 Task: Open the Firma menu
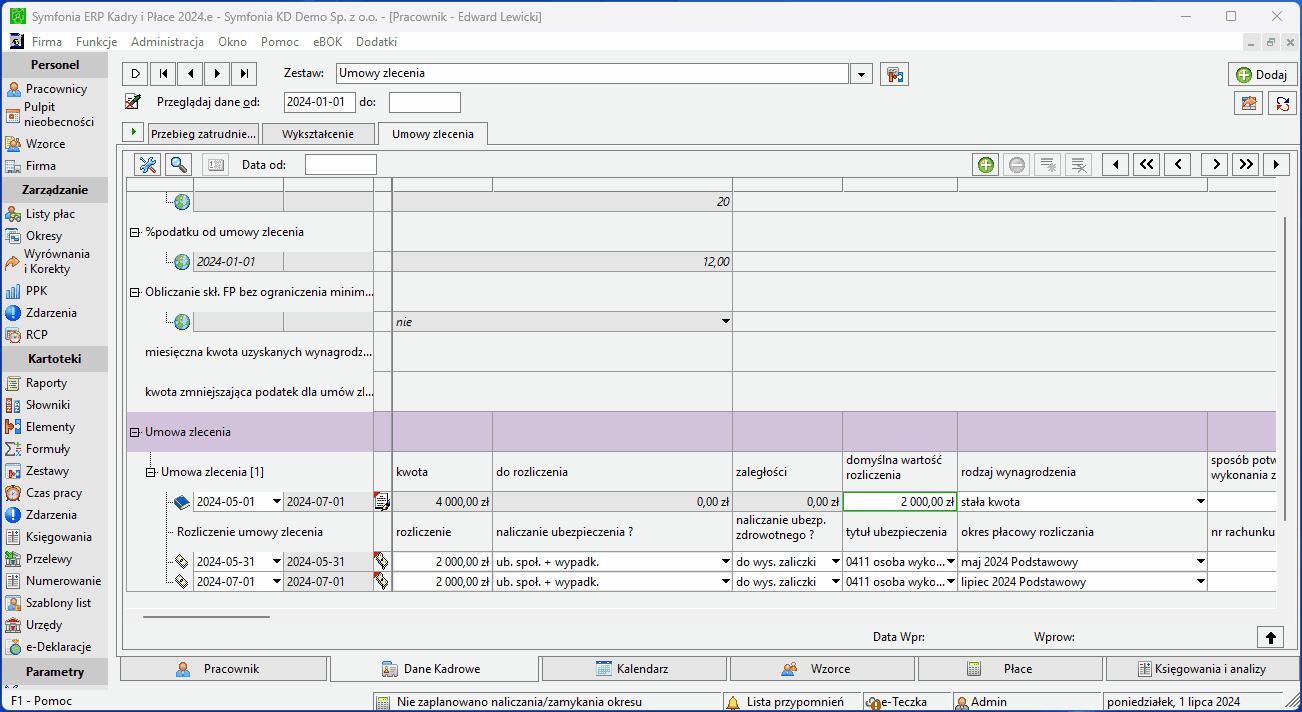47,42
